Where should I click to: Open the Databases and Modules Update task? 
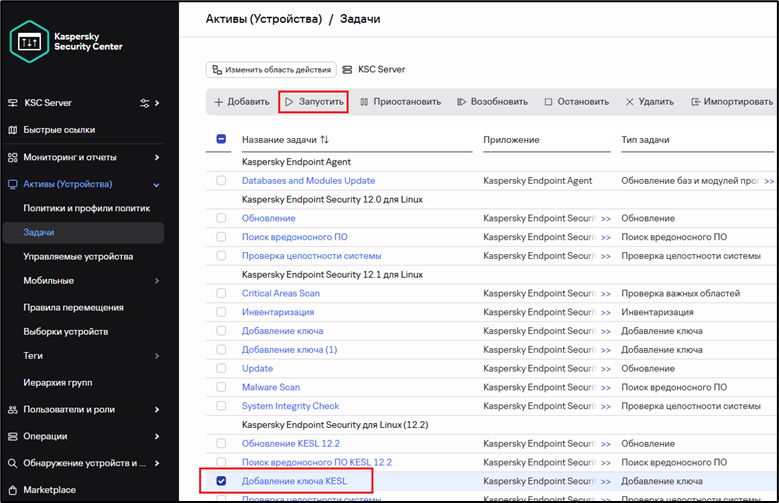click(309, 181)
